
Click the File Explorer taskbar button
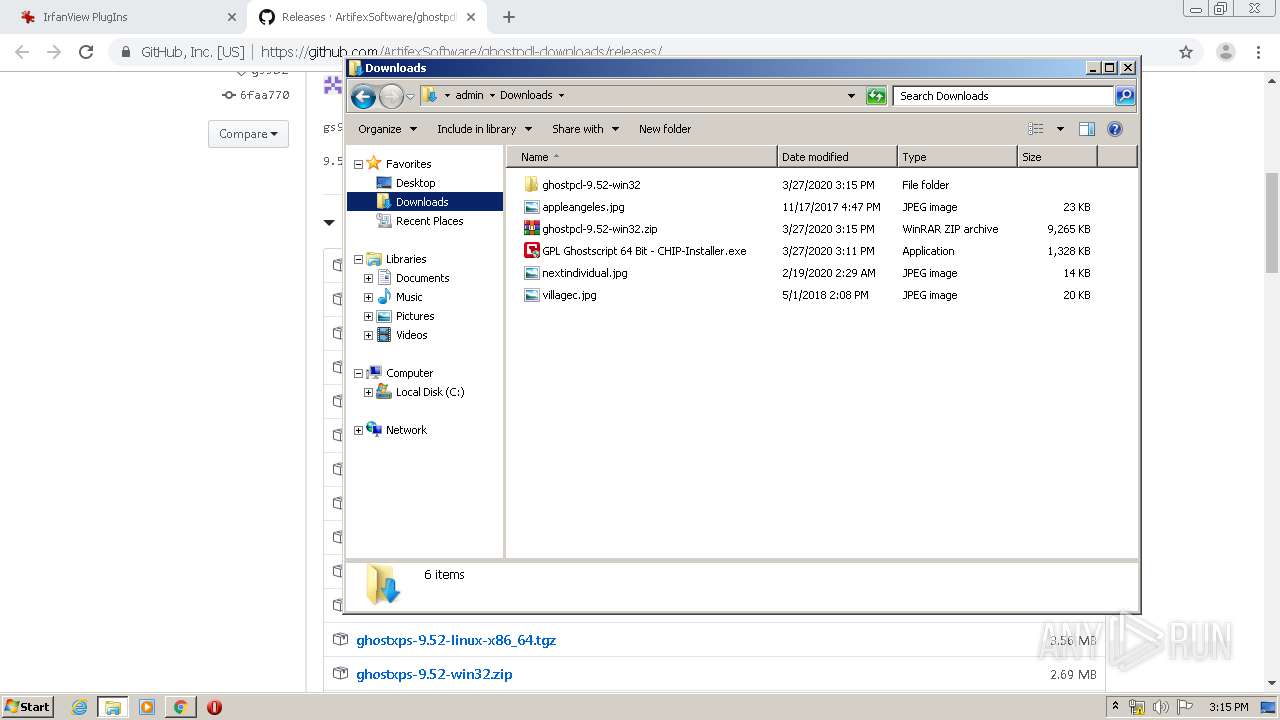pyautogui.click(x=113, y=707)
